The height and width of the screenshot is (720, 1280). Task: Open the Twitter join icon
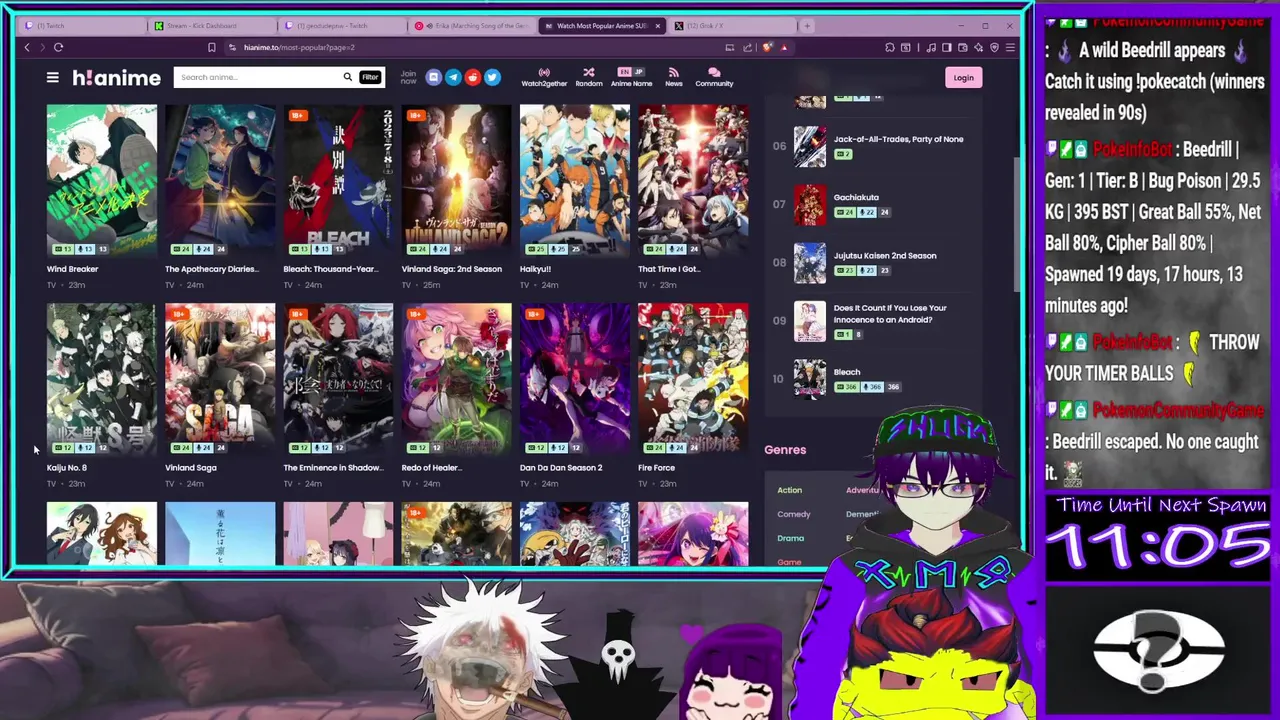492,77
